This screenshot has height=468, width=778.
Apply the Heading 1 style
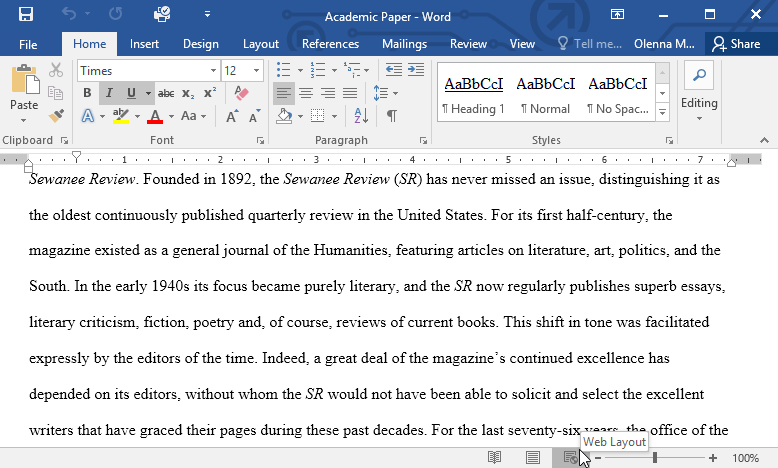[473, 95]
